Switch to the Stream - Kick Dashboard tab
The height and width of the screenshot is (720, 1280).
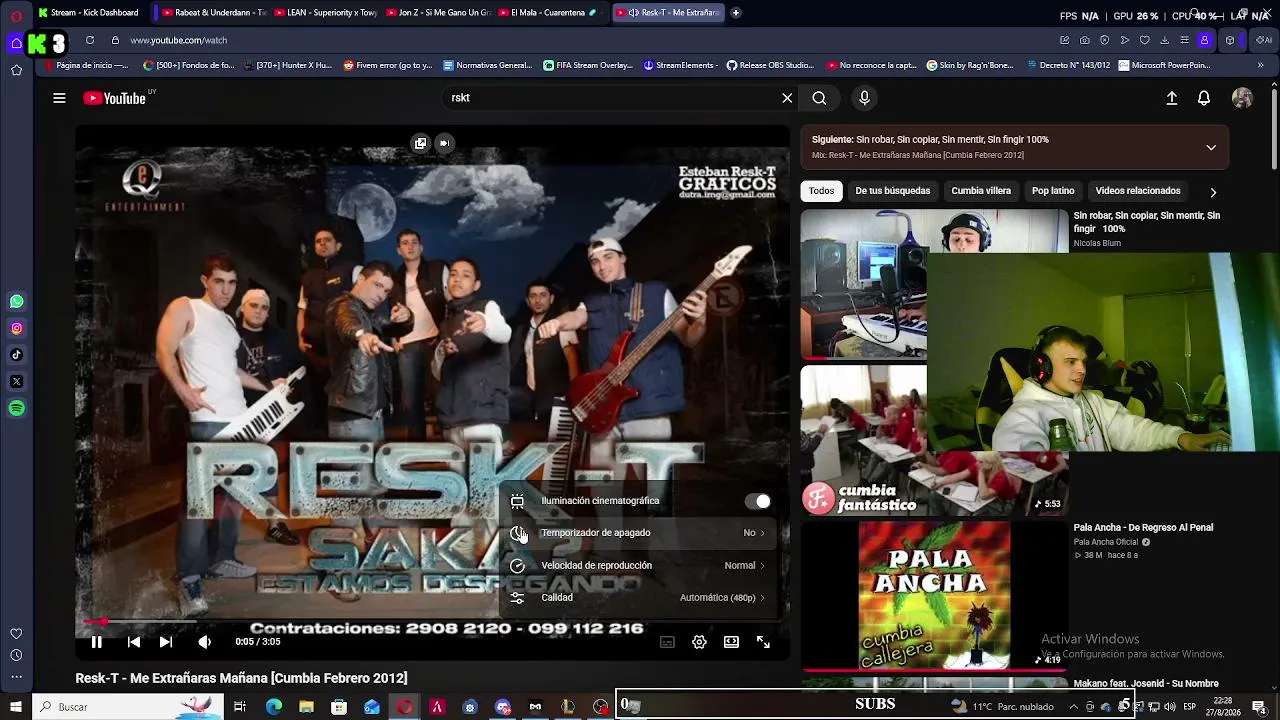point(88,13)
